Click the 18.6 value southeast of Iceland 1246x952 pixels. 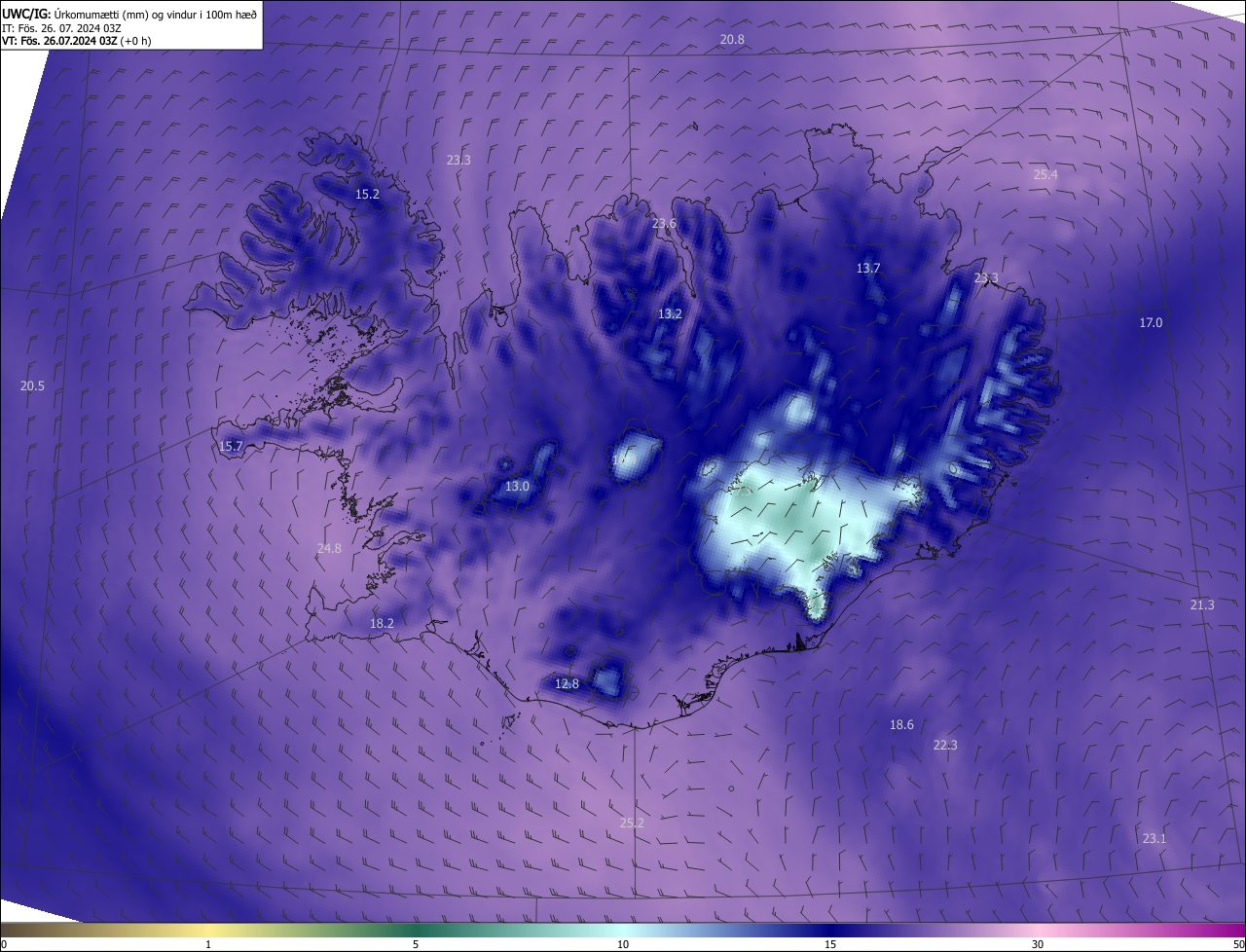(x=901, y=725)
